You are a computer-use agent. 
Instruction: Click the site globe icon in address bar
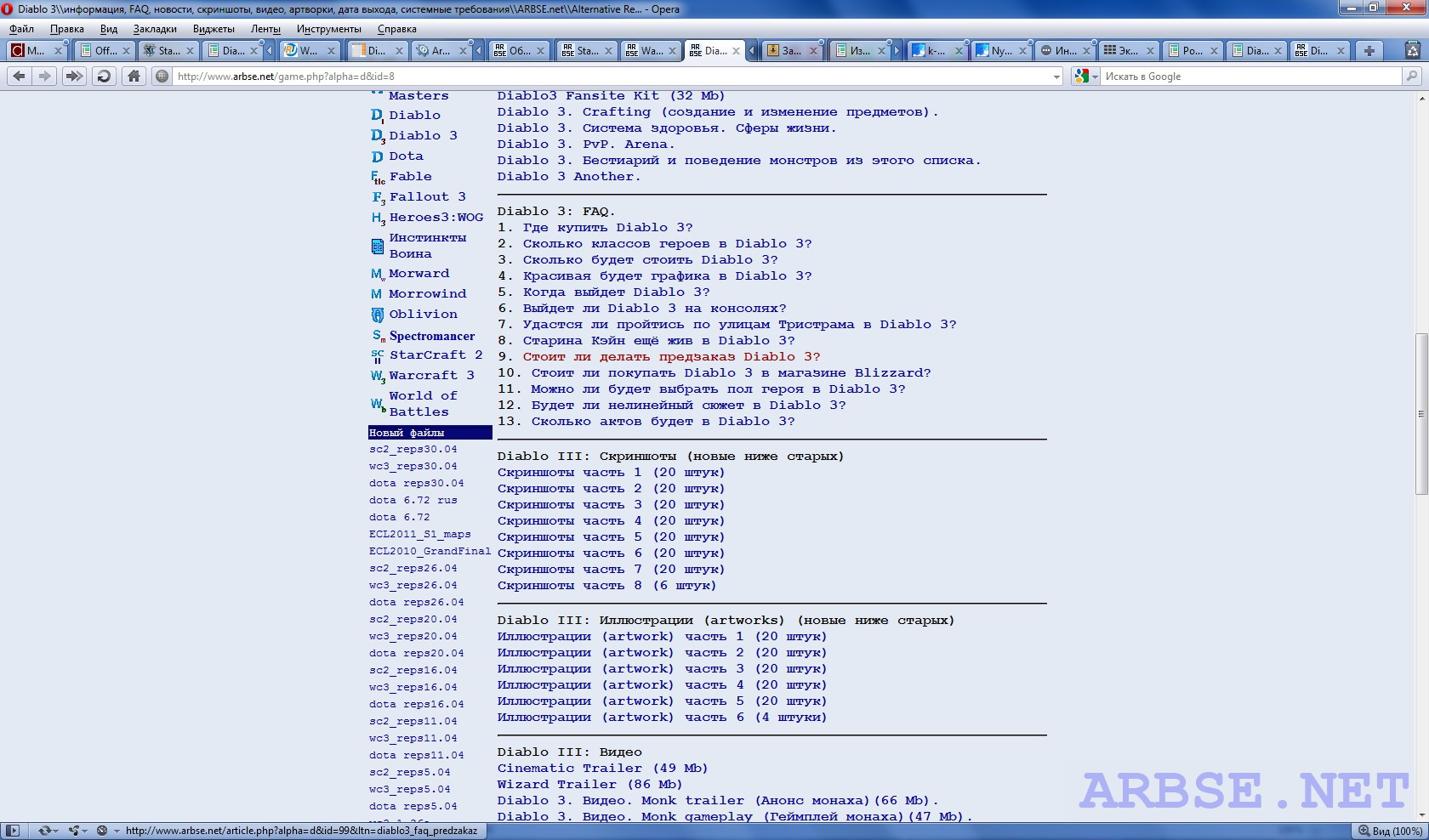[x=162, y=77]
